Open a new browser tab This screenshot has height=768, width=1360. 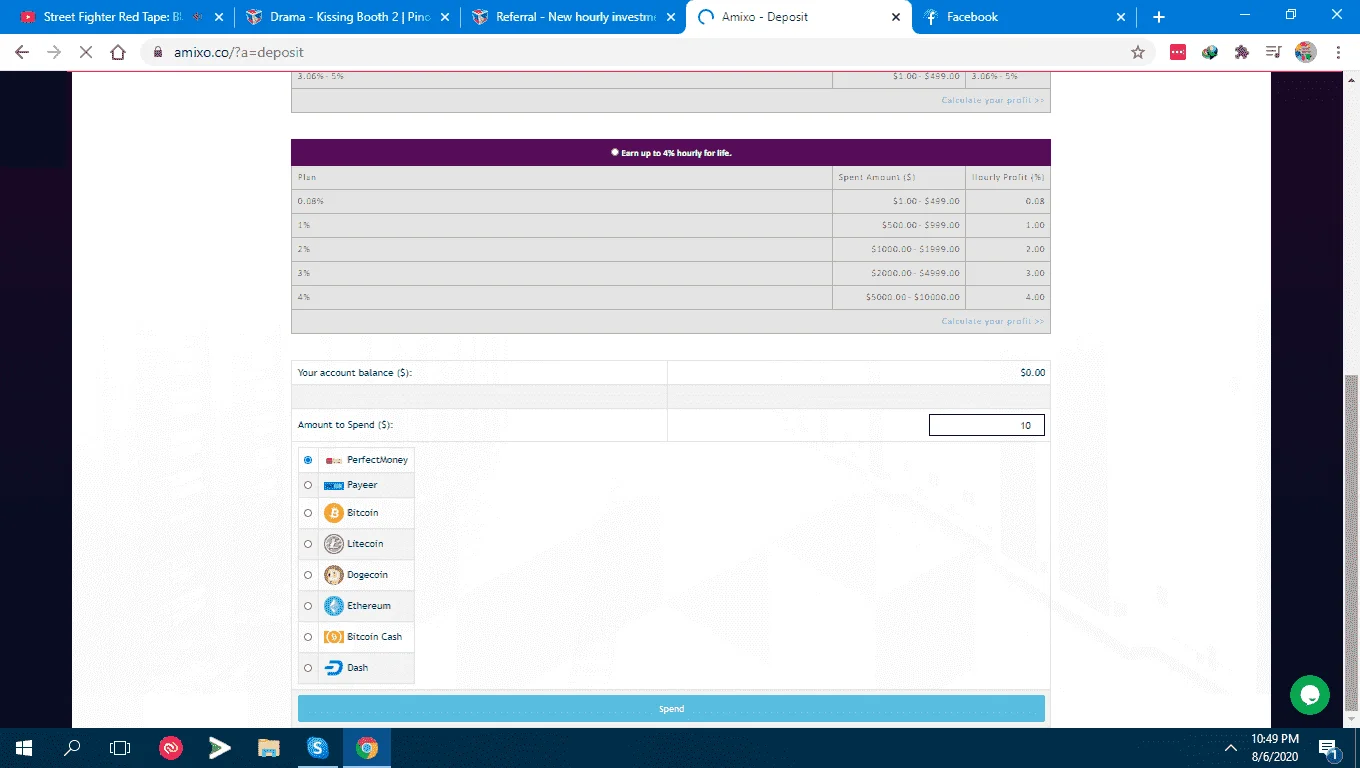(1158, 17)
